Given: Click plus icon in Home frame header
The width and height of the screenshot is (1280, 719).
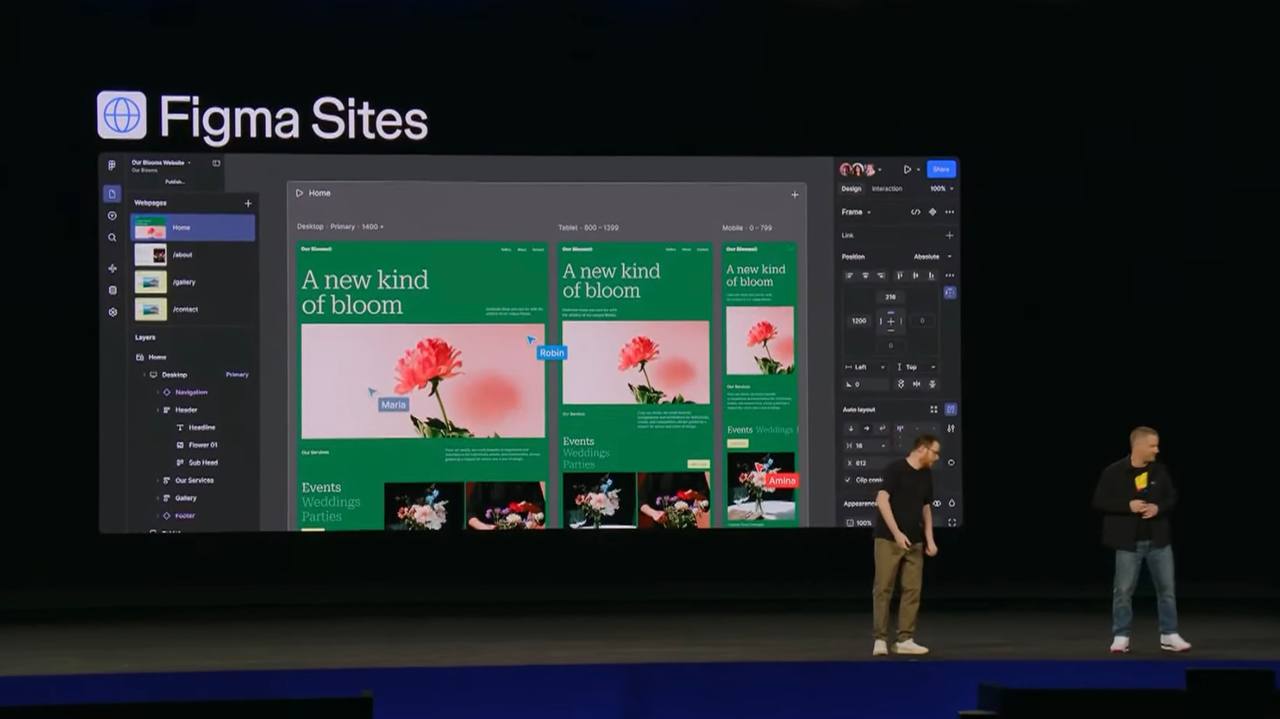Looking at the screenshot, I should [x=795, y=194].
